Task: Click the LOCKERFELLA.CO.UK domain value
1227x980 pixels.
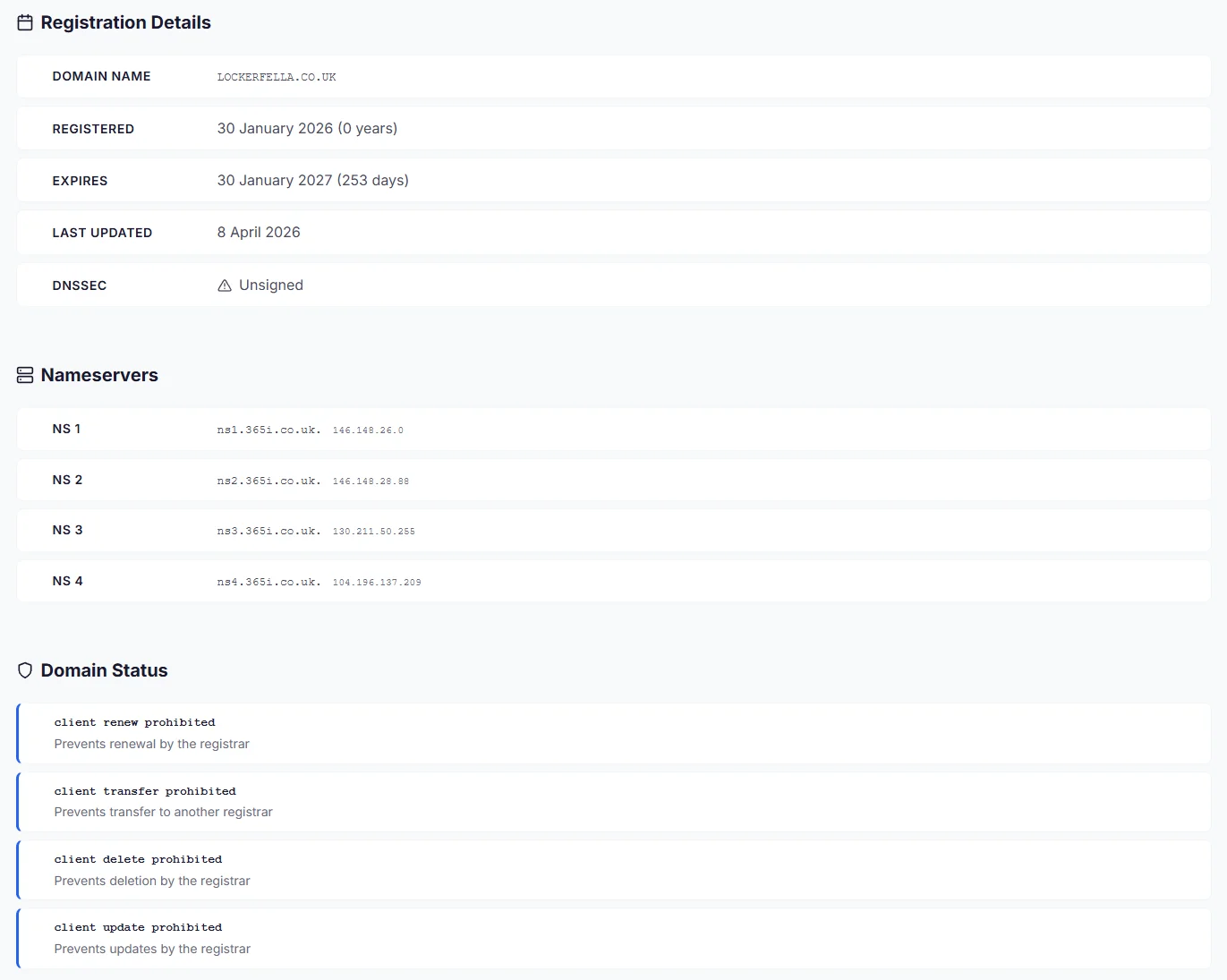Action: click(x=277, y=77)
